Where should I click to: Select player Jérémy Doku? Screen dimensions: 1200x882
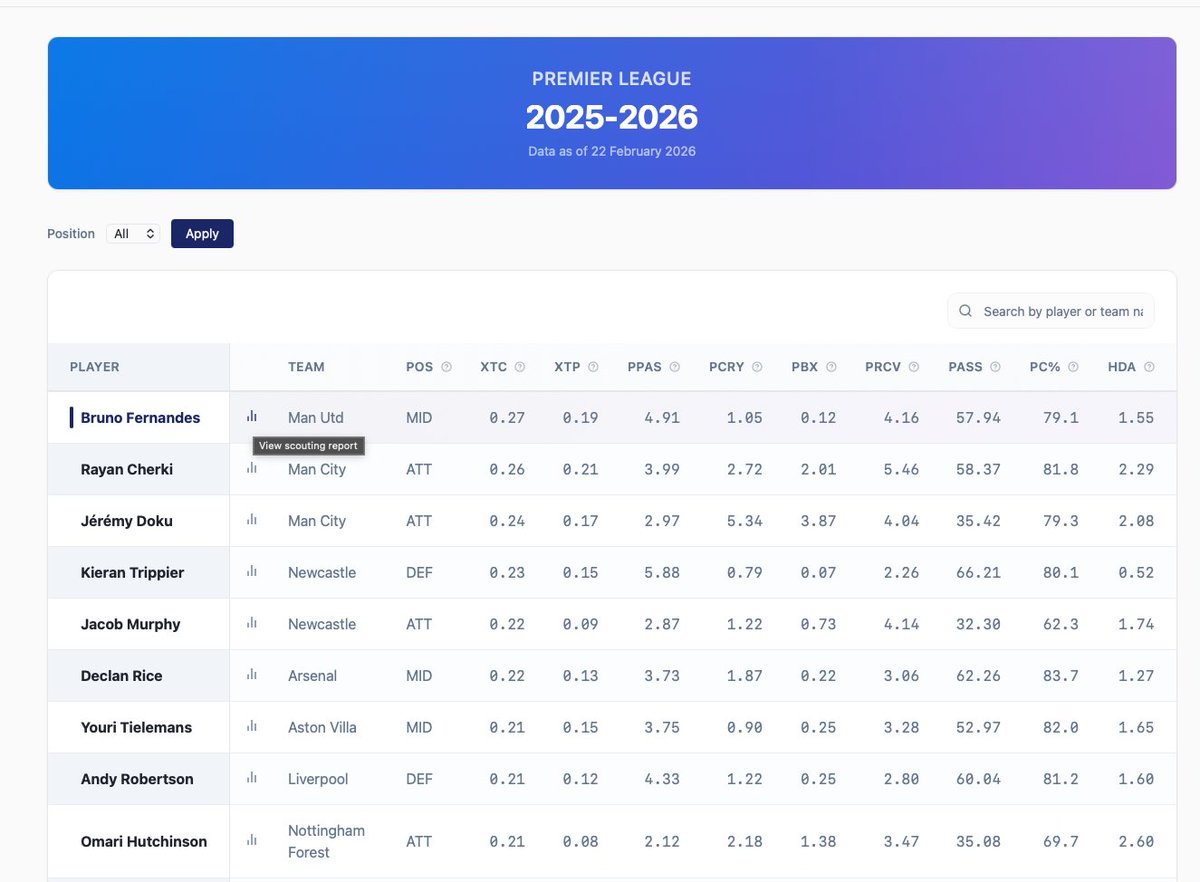click(127, 521)
